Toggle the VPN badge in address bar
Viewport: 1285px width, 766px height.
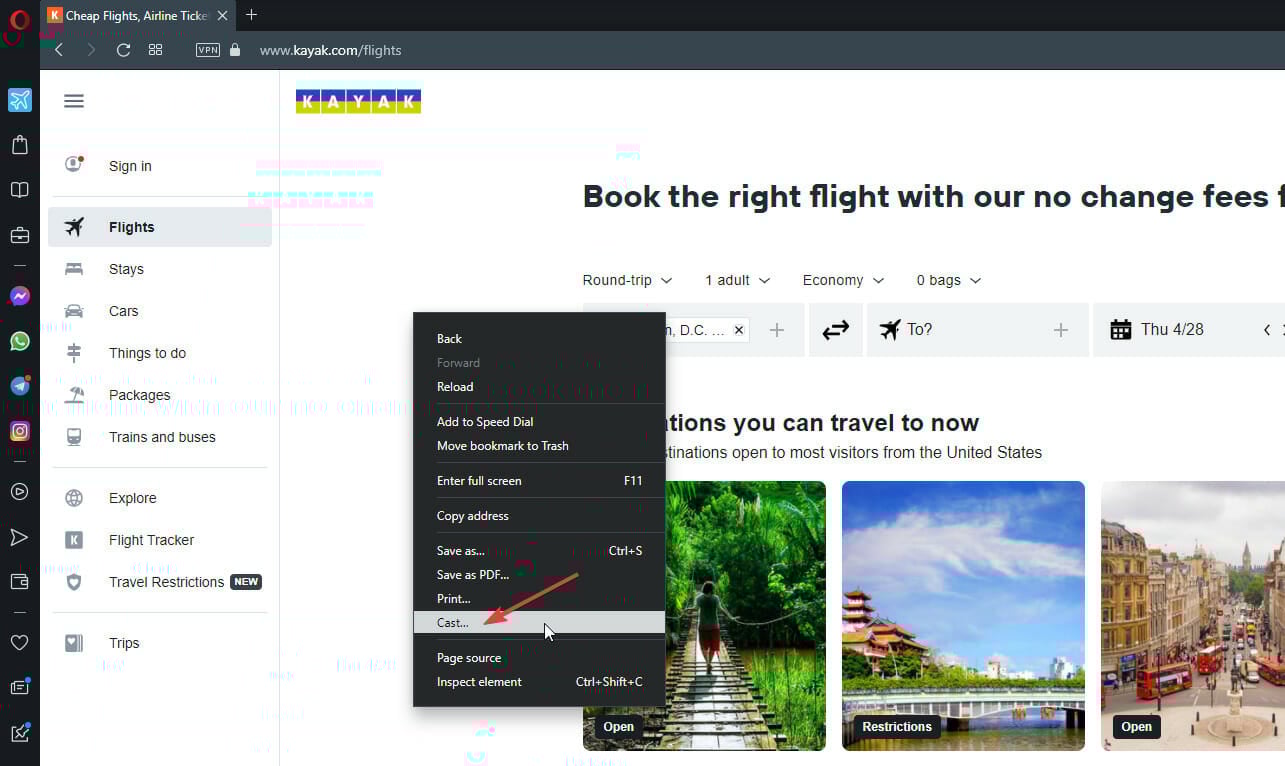(208, 50)
